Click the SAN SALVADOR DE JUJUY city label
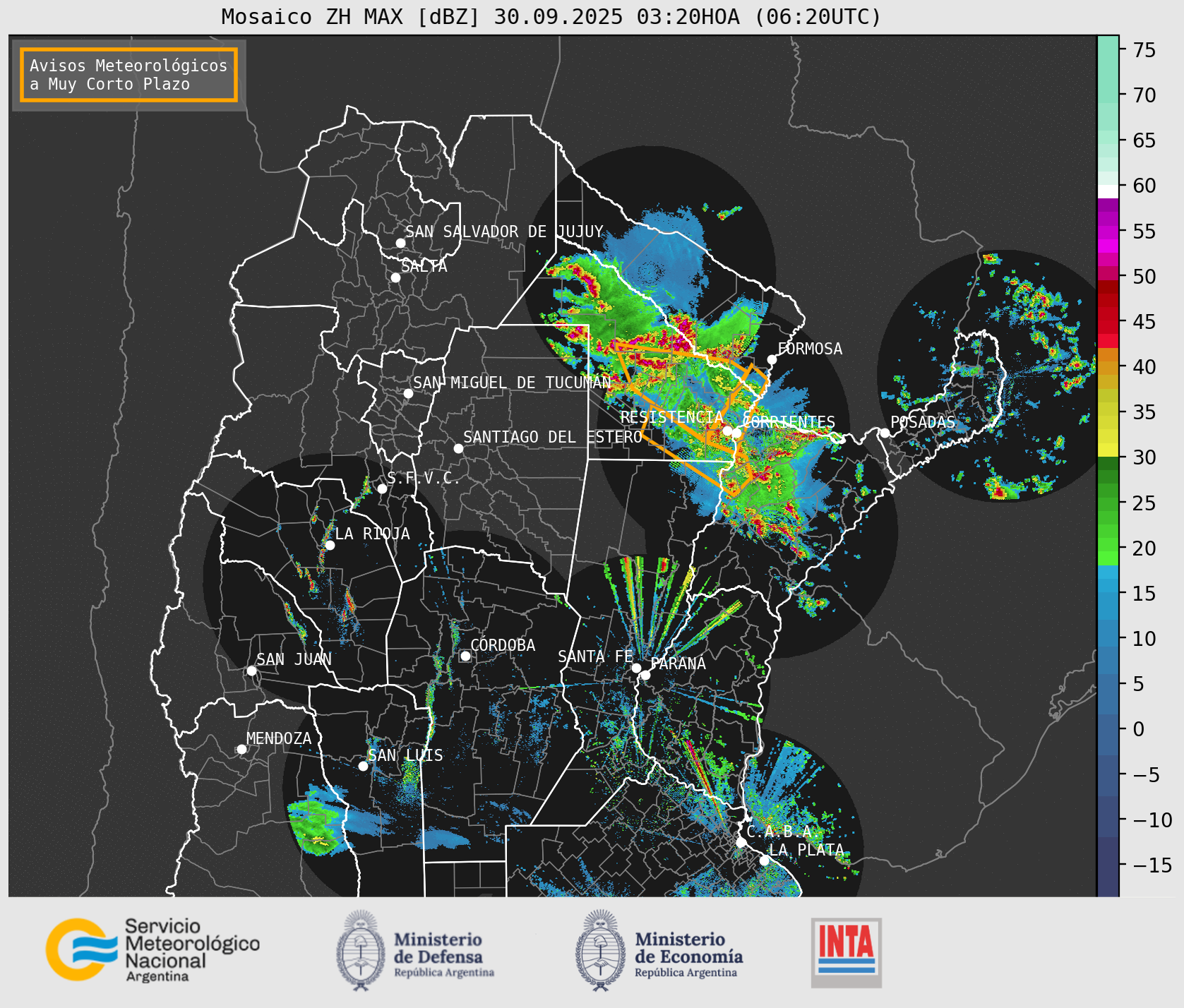Image resolution: width=1184 pixels, height=1008 pixels. [504, 232]
